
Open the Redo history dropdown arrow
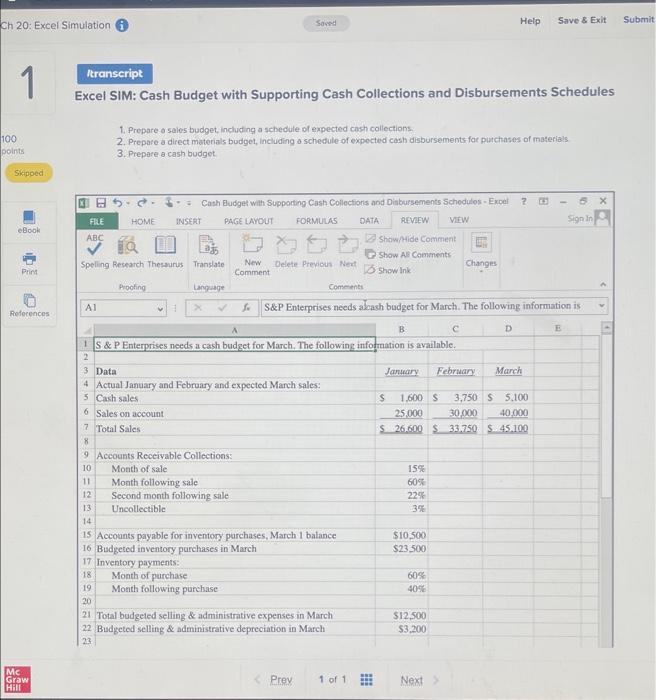click(x=153, y=204)
